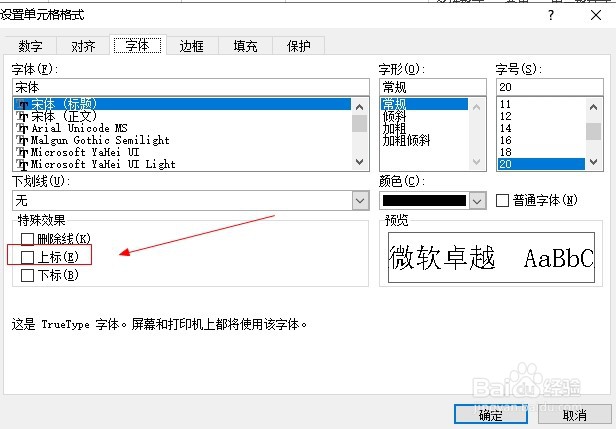Click font style list scroll down arrow
This screenshot has height=429, width=616.
[477, 161]
